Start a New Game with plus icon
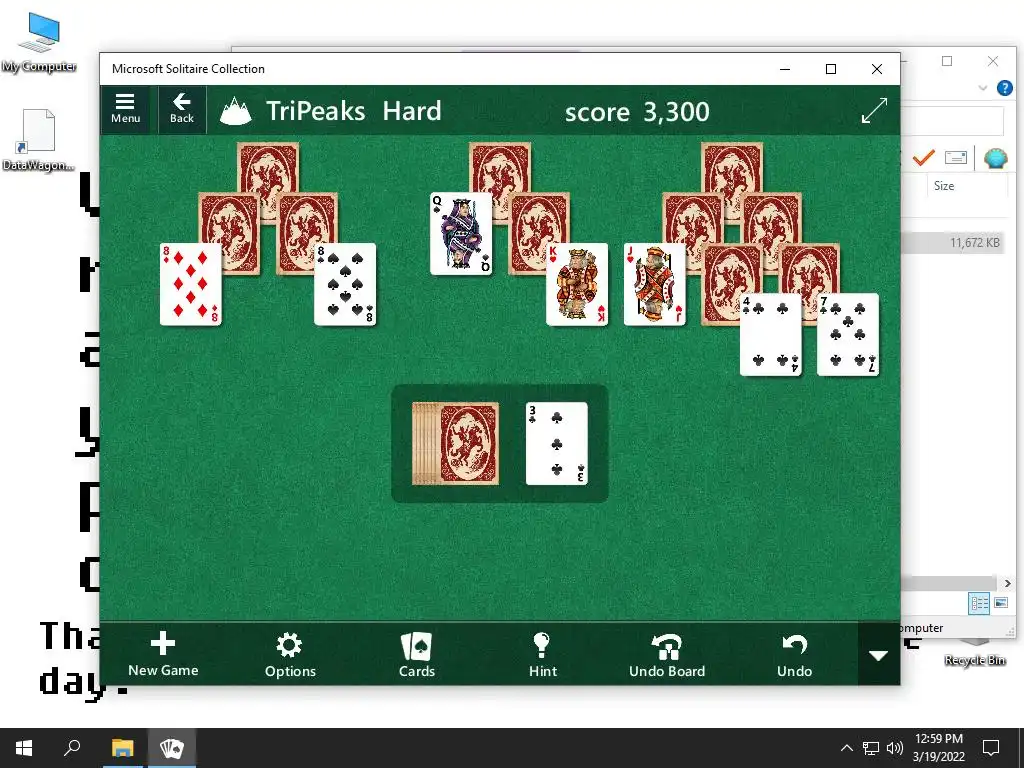This screenshot has width=1024, height=768. 163,654
